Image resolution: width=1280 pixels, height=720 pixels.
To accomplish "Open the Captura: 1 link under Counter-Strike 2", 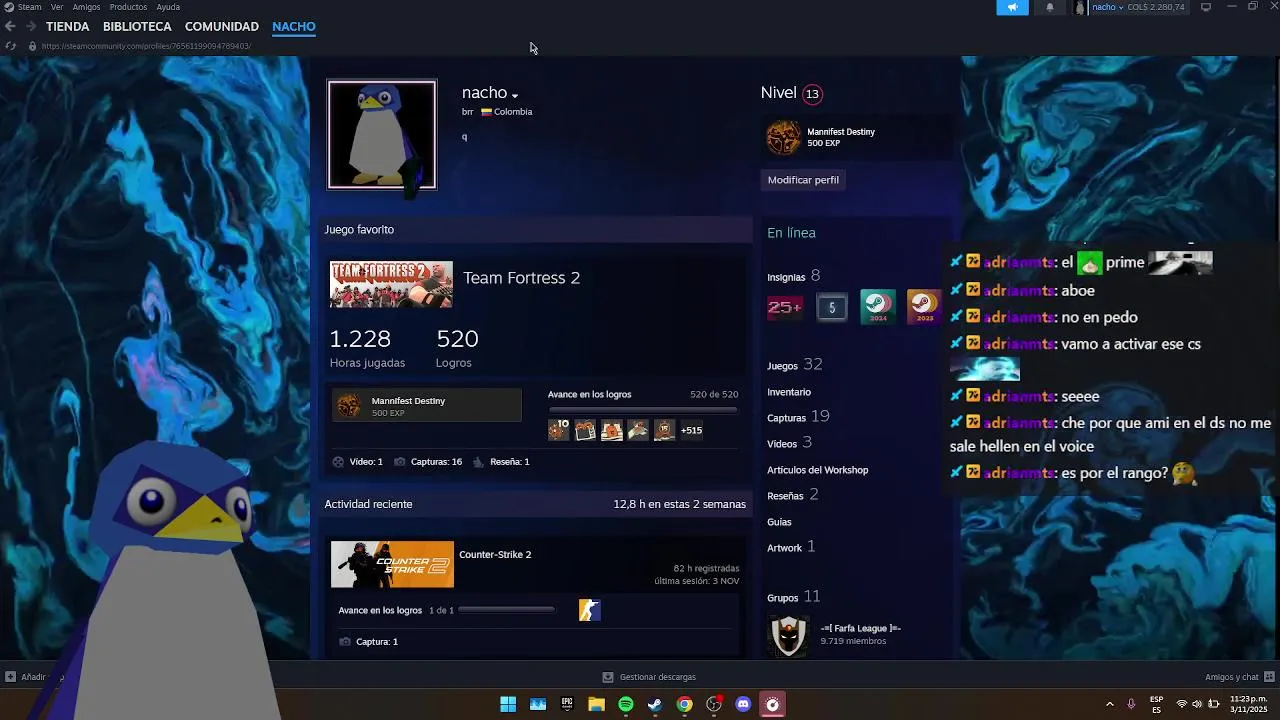I will [368, 642].
